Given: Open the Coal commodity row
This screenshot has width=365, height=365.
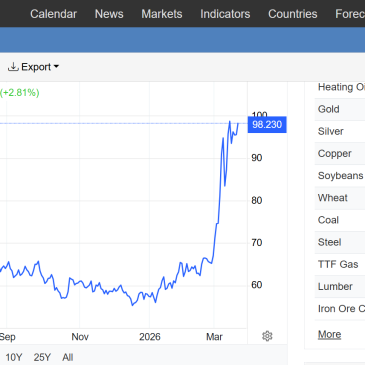Looking at the screenshot, I should pyautogui.click(x=340, y=220).
